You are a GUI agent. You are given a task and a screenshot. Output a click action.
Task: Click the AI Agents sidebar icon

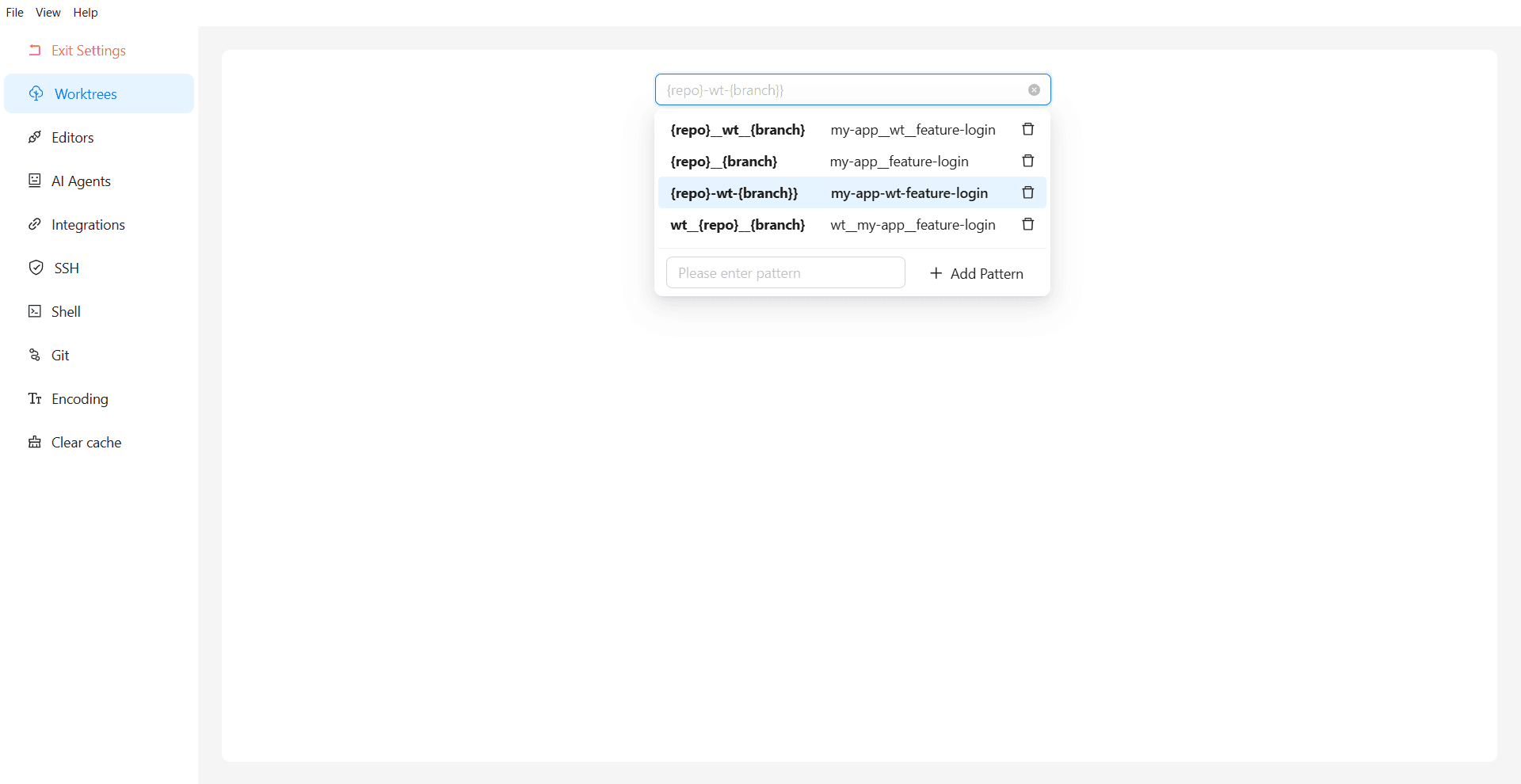pyautogui.click(x=35, y=181)
